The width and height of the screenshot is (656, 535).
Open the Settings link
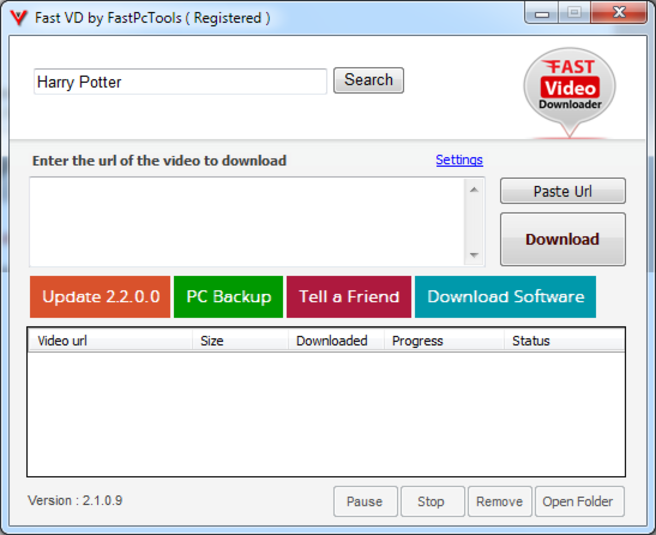459,160
